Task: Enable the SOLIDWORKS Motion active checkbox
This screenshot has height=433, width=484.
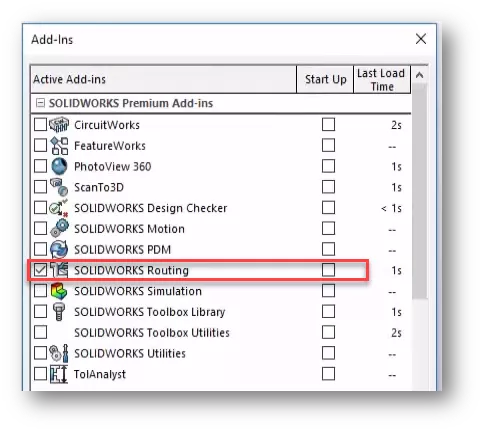Action: coord(40,229)
